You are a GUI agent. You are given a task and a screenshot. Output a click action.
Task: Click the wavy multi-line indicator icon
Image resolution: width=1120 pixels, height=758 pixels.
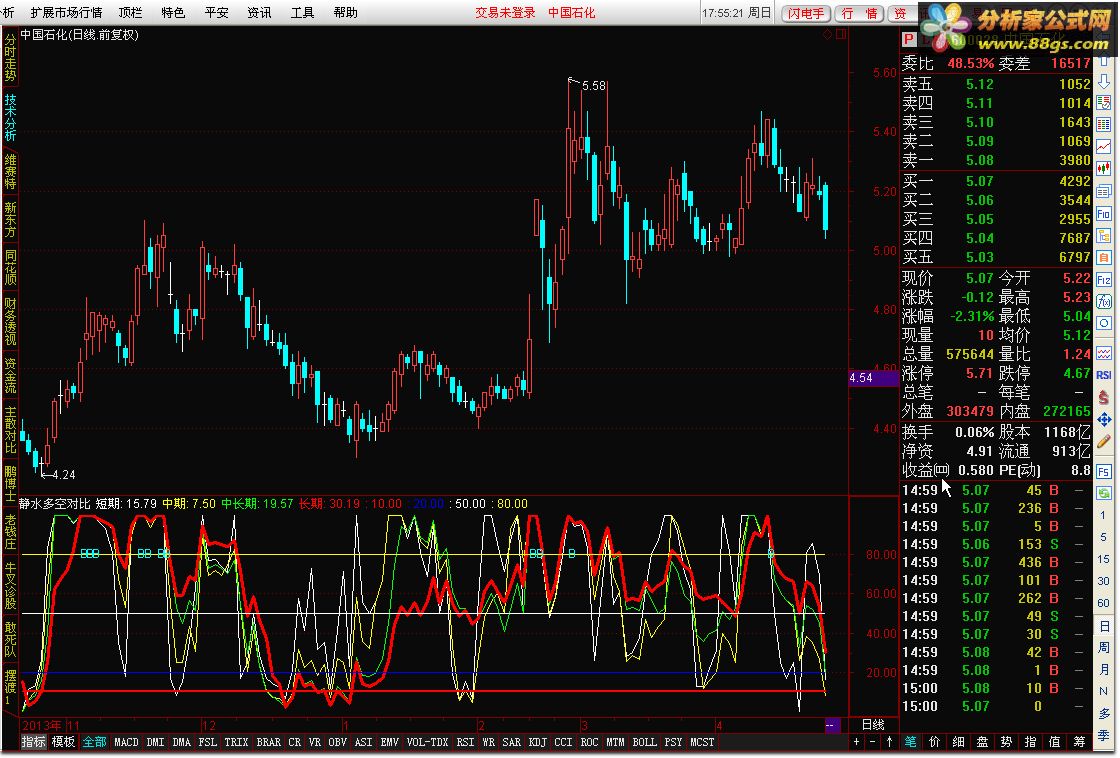[x=1104, y=353]
